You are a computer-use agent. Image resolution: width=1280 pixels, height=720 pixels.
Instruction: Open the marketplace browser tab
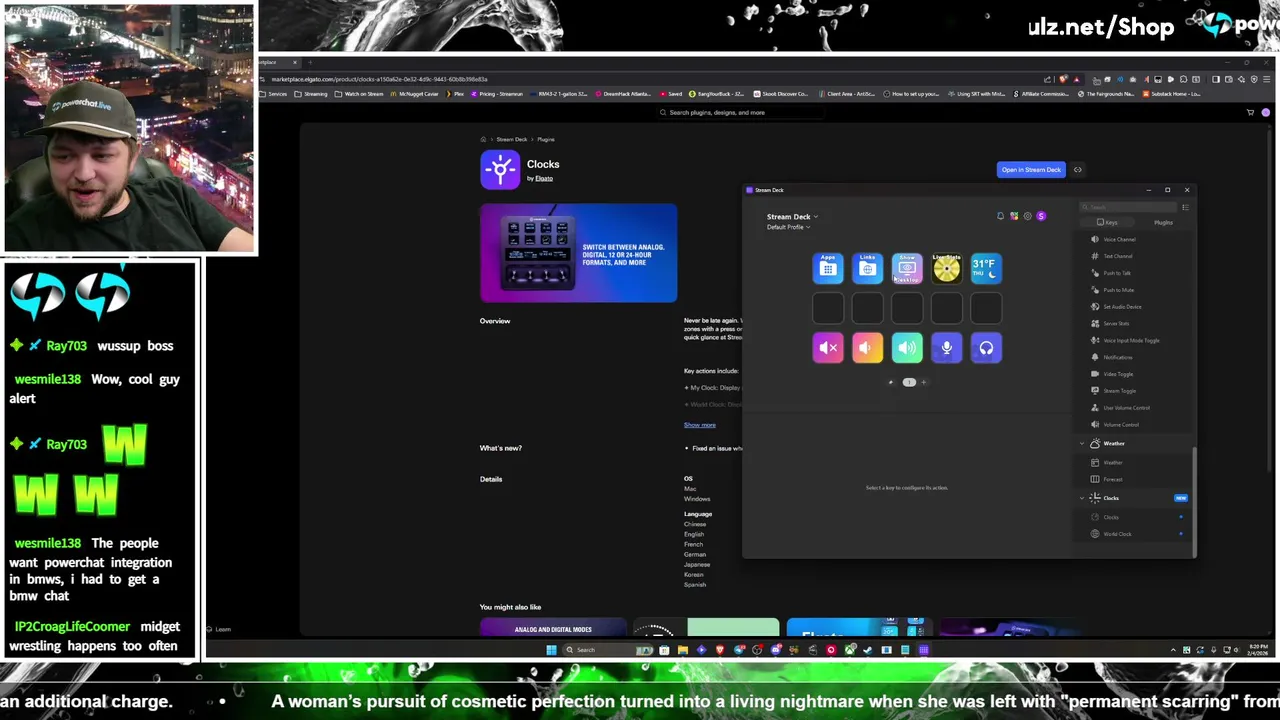(282, 63)
